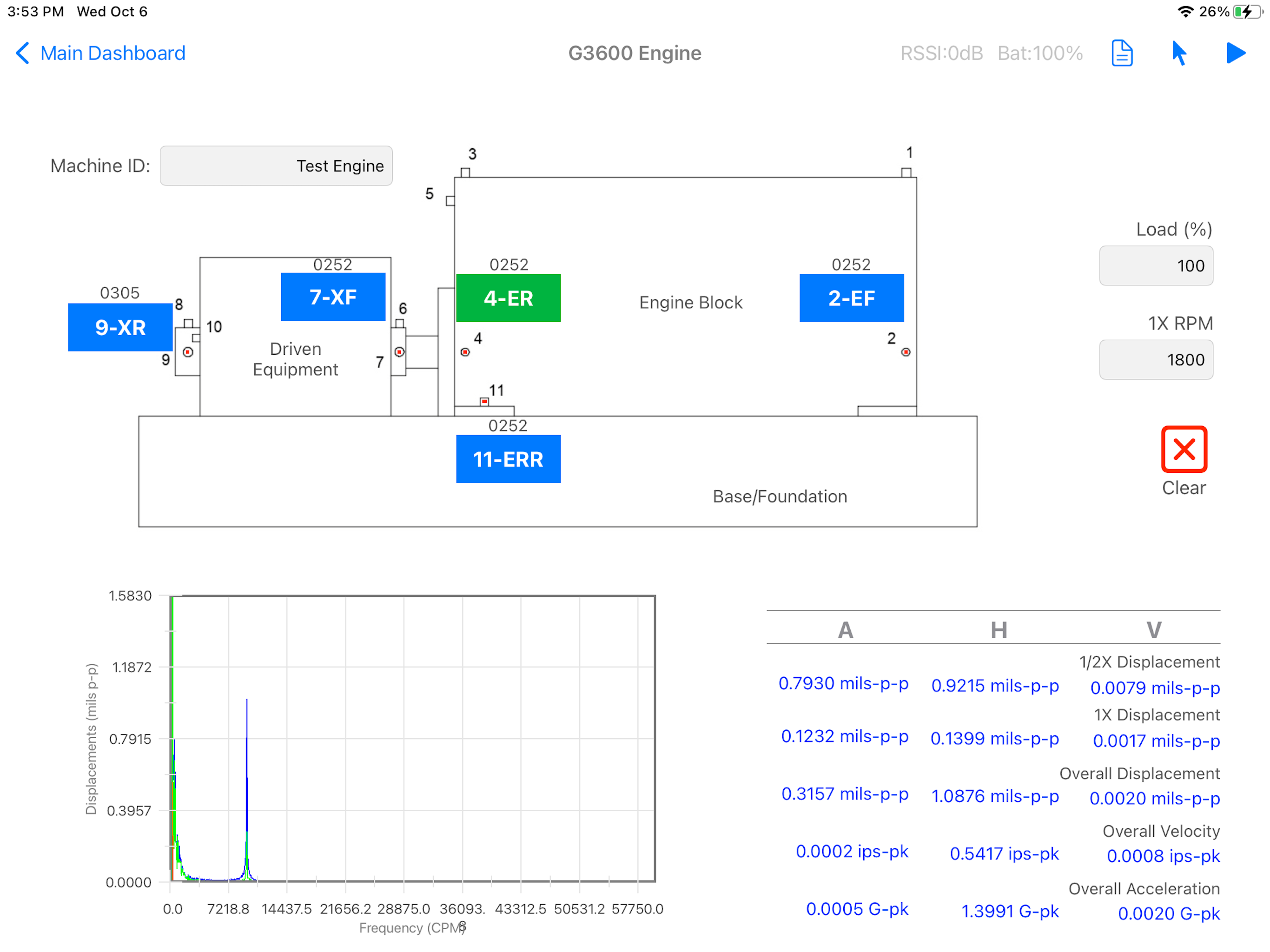Choose the 11-ERR measurement location
This screenshot has height=952, width=1270.
click(508, 459)
